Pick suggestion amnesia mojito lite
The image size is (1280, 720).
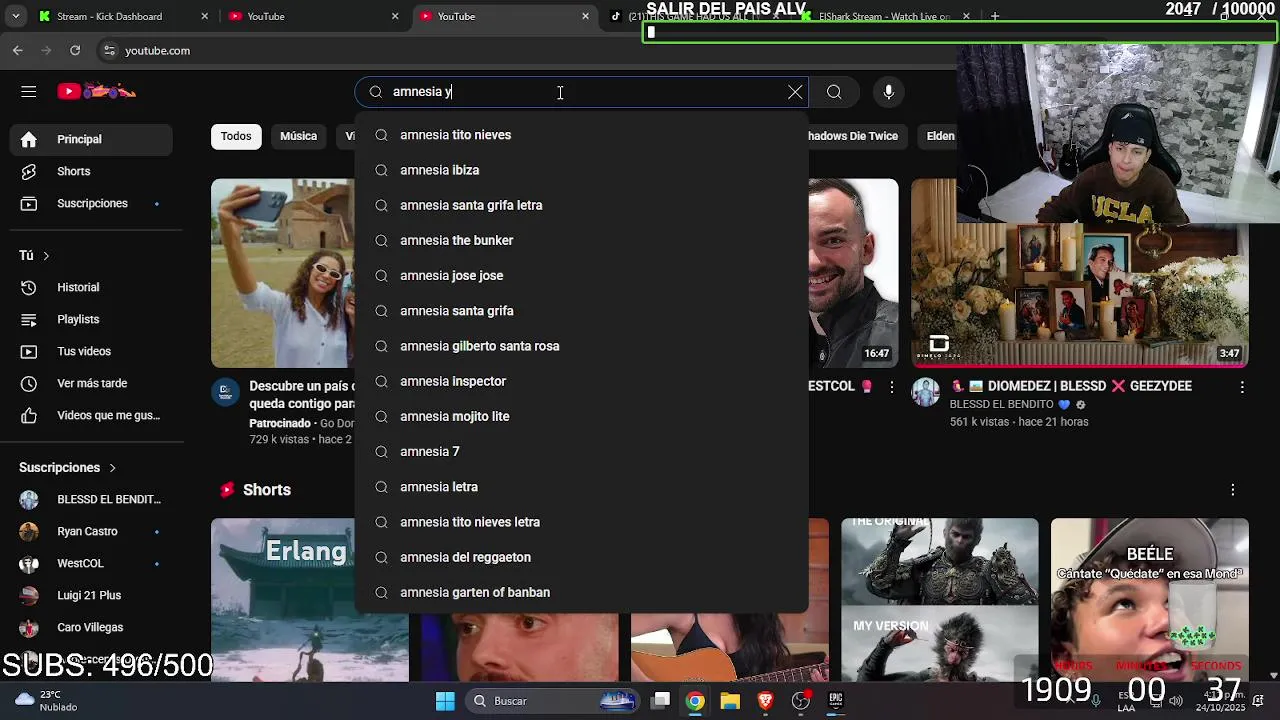coord(581,416)
